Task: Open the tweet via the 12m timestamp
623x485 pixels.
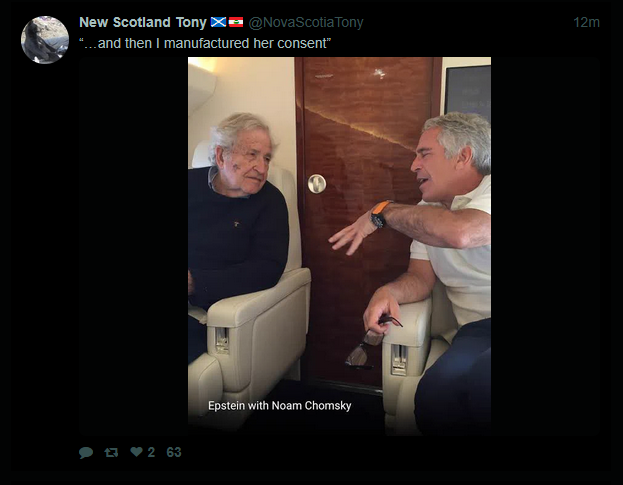Action: tap(586, 22)
